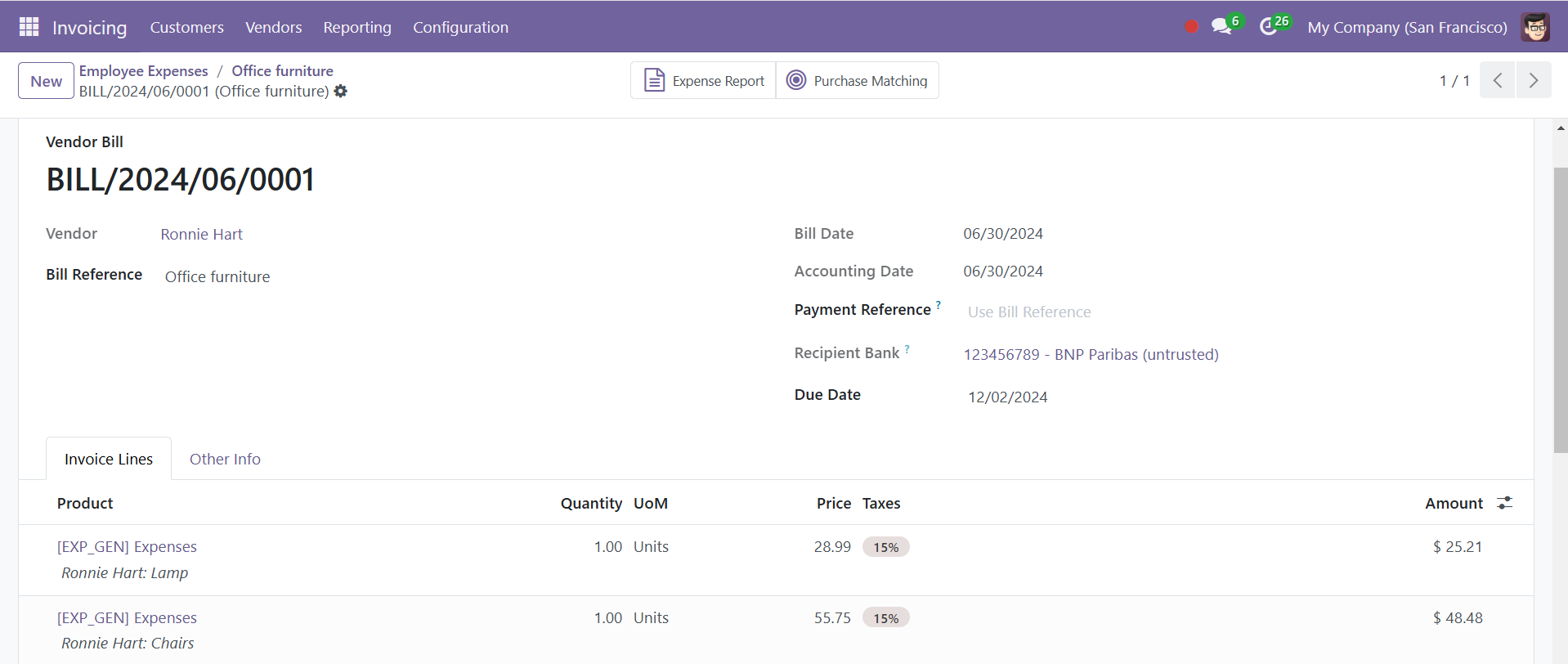
Task: Follow the Employee Expenses breadcrumb link
Action: coord(143,71)
